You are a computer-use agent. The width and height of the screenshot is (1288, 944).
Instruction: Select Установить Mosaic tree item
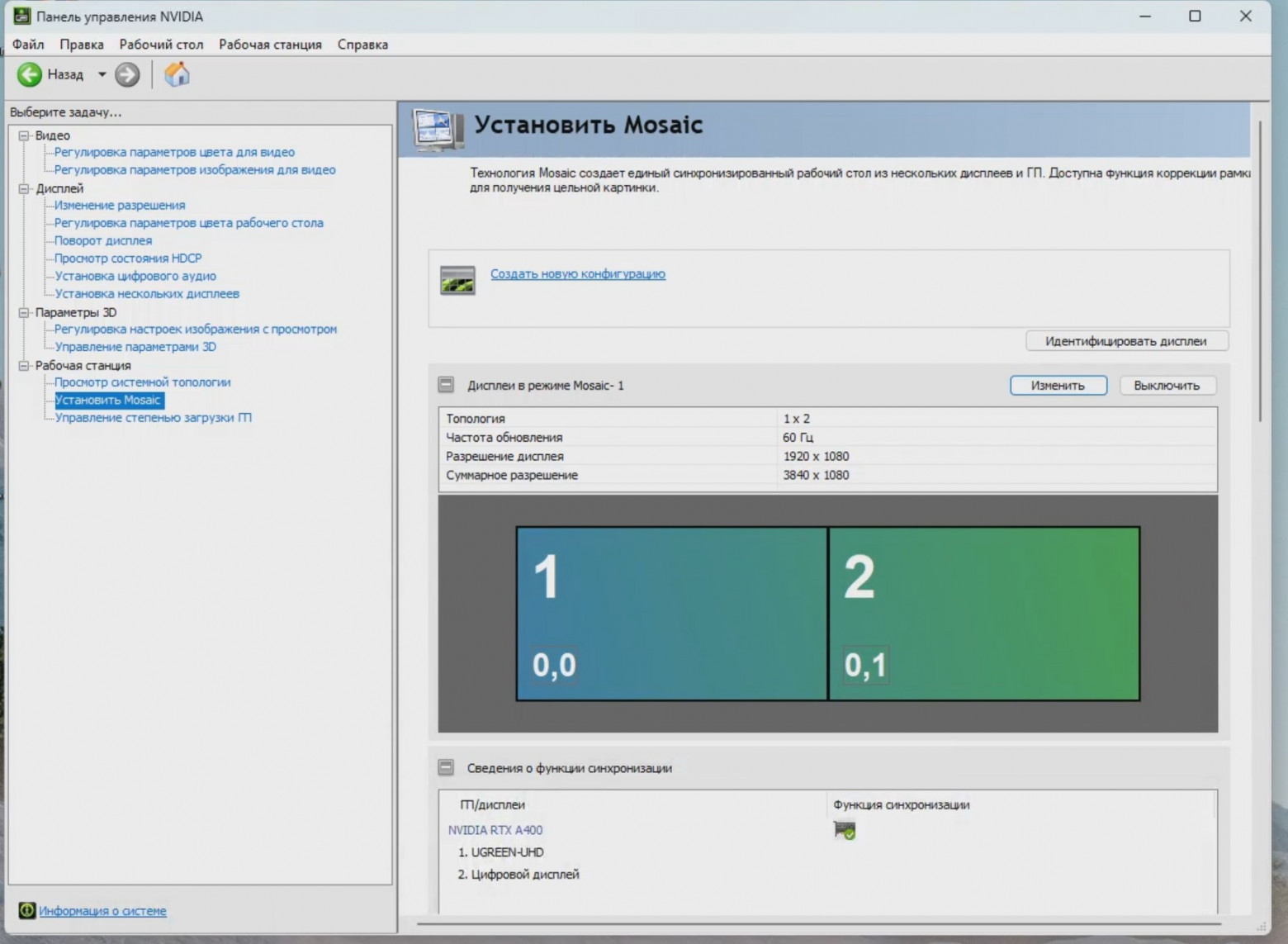coord(108,401)
